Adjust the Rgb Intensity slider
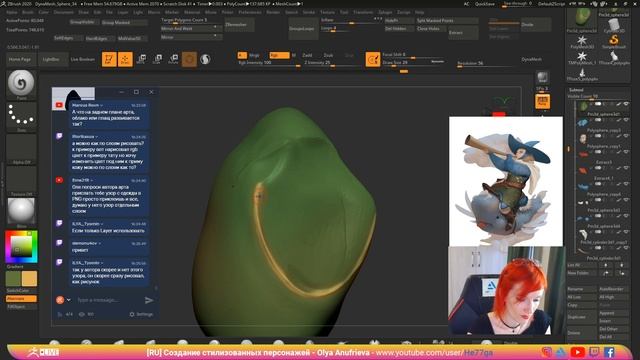 (x=269, y=63)
